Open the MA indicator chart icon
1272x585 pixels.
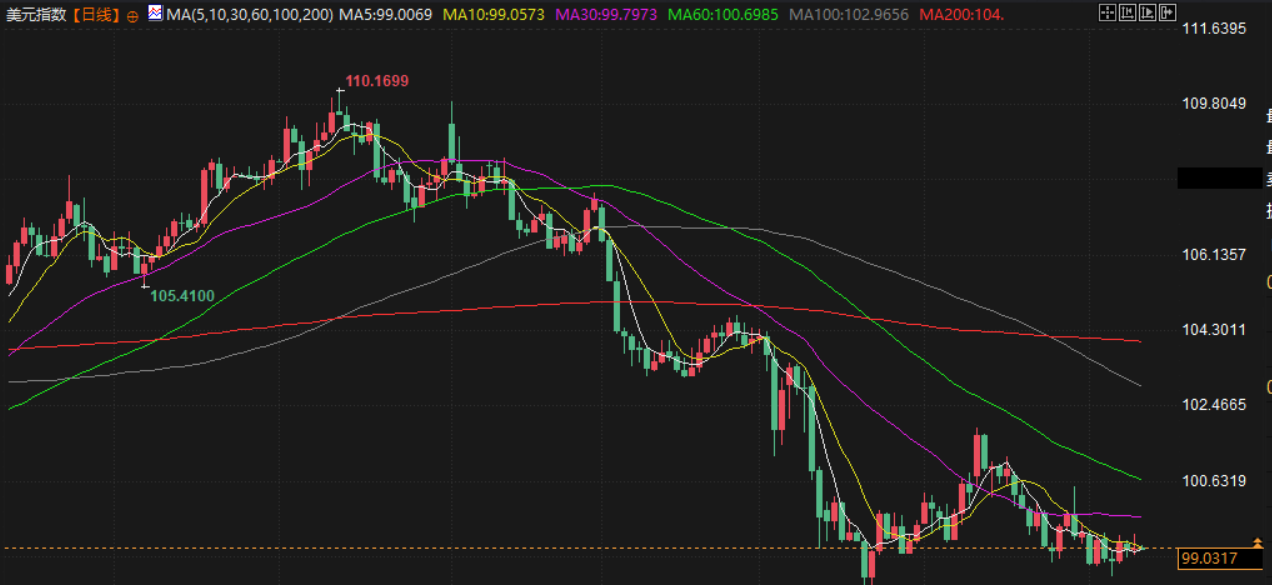155,14
